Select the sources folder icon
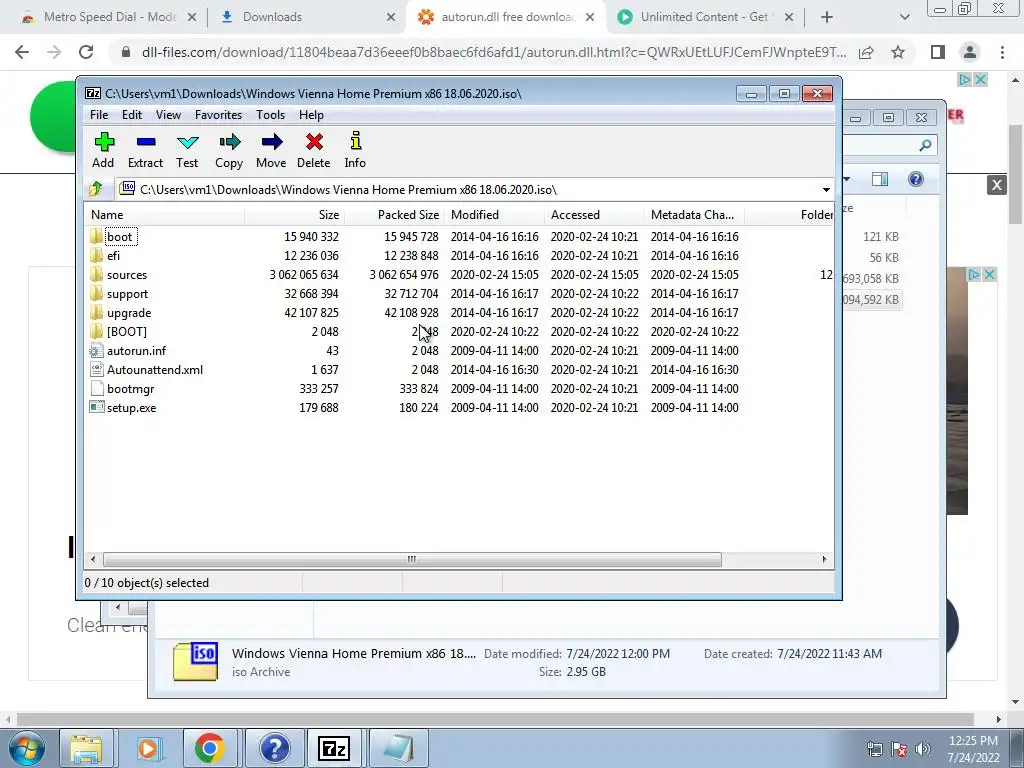This screenshot has height=768, width=1024. pyautogui.click(x=97, y=274)
